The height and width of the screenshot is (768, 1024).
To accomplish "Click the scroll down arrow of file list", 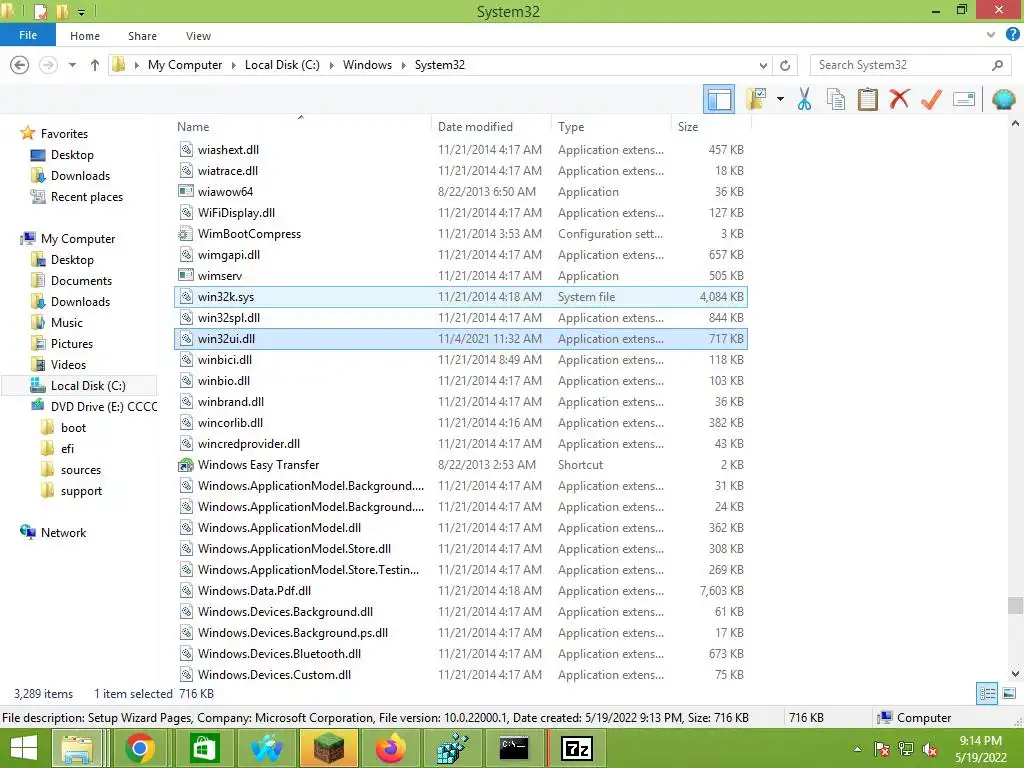I will (x=1015, y=673).
